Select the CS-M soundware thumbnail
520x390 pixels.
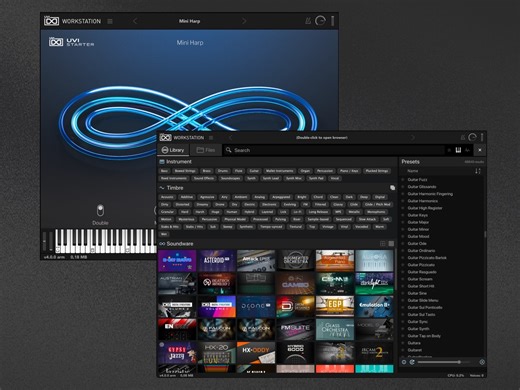click(335, 283)
